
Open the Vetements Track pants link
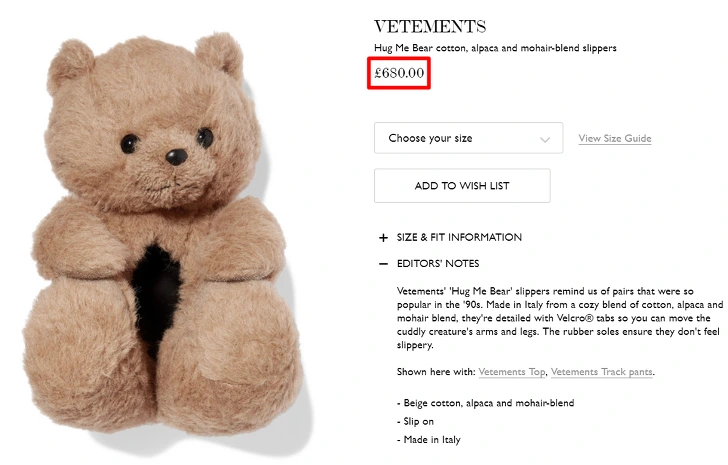(x=602, y=372)
